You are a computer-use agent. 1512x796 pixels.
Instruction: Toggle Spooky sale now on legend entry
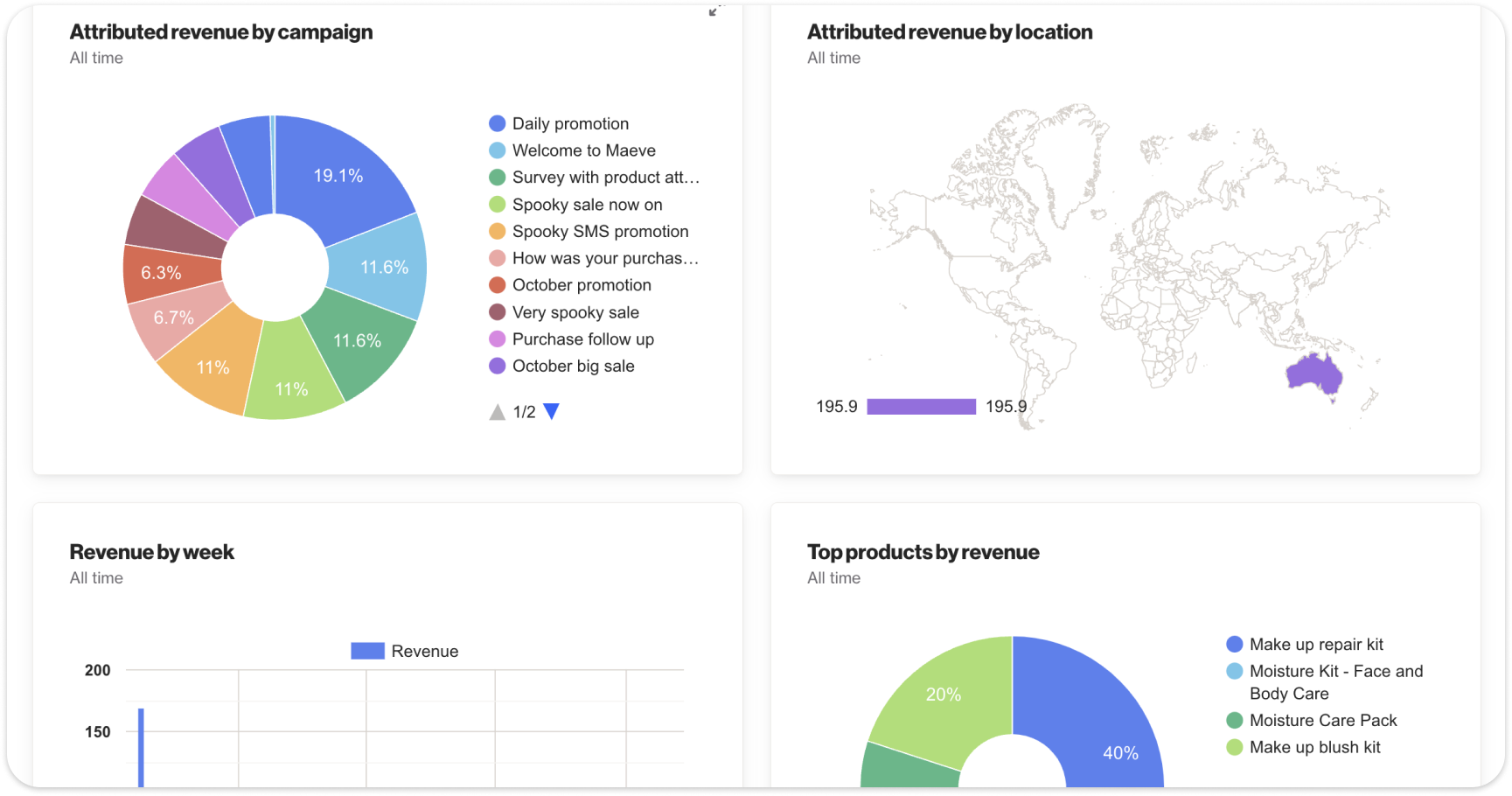(x=575, y=205)
